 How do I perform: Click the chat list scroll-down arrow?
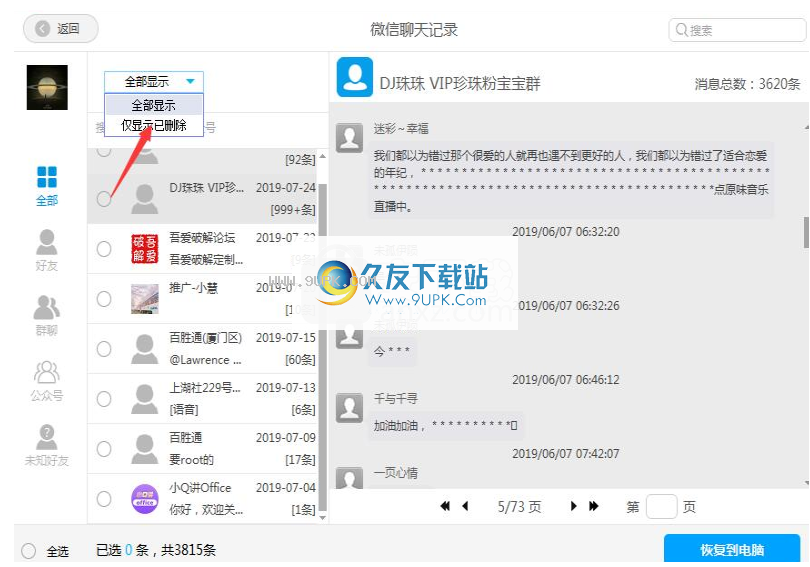[323, 517]
